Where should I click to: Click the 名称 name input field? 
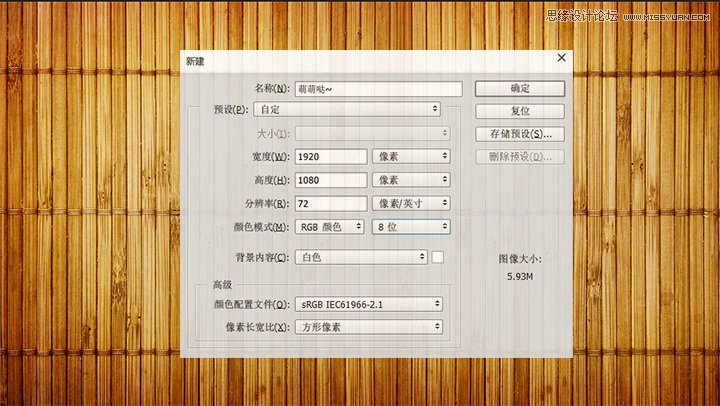[379, 88]
